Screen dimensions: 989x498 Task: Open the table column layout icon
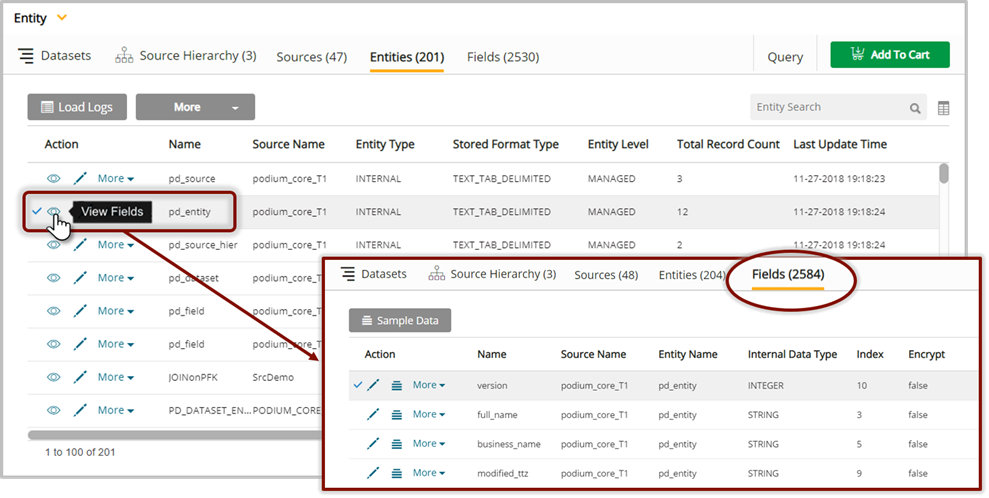coord(943,108)
